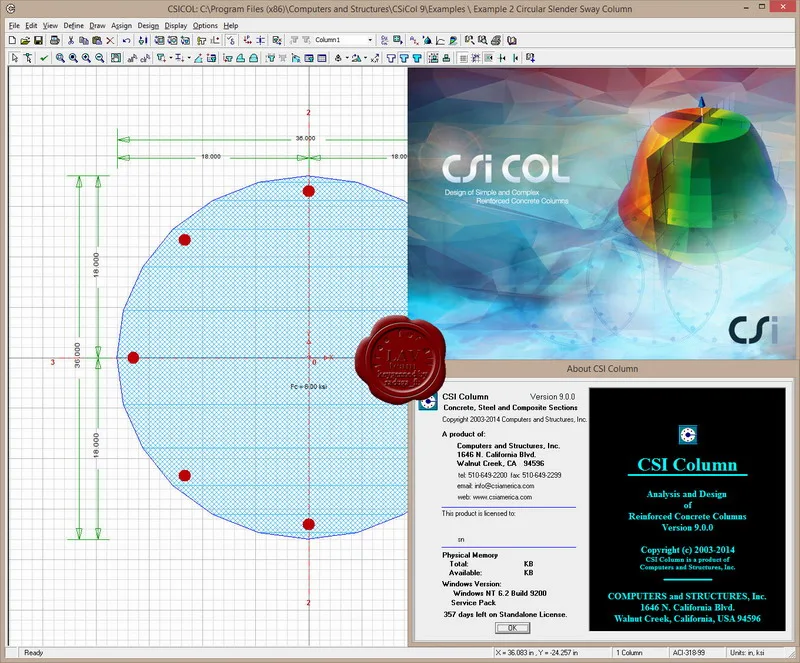This screenshot has height=663, width=800.
Task: Click the interaction curve chart icon
Action: [440, 40]
